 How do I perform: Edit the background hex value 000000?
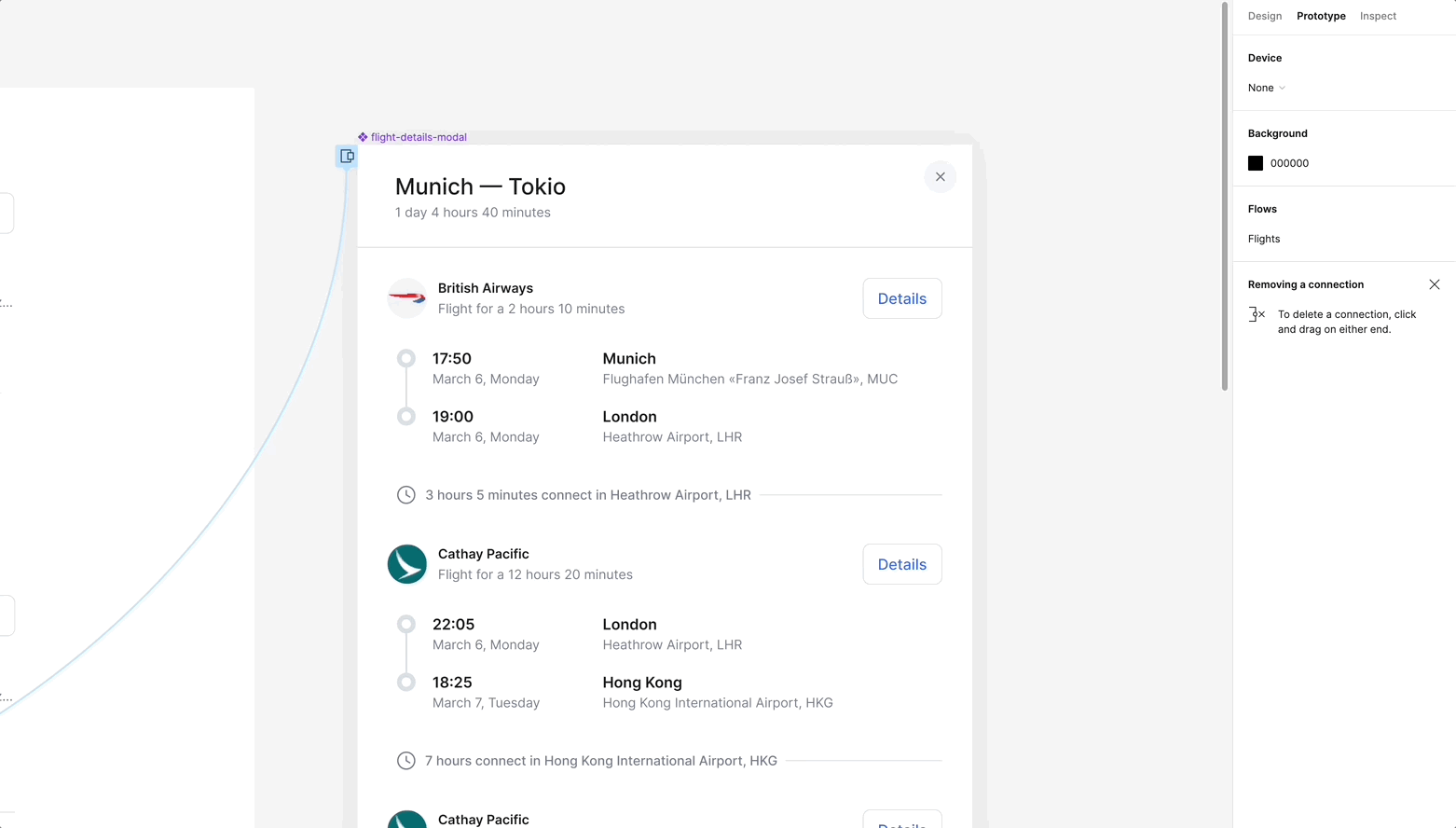click(x=1289, y=163)
